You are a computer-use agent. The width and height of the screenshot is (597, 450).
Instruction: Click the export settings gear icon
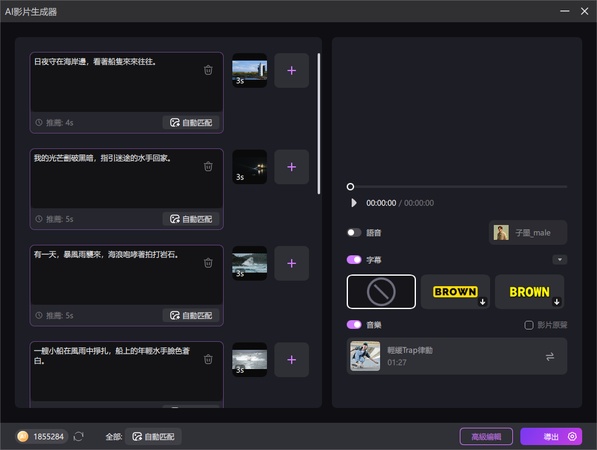coord(572,436)
